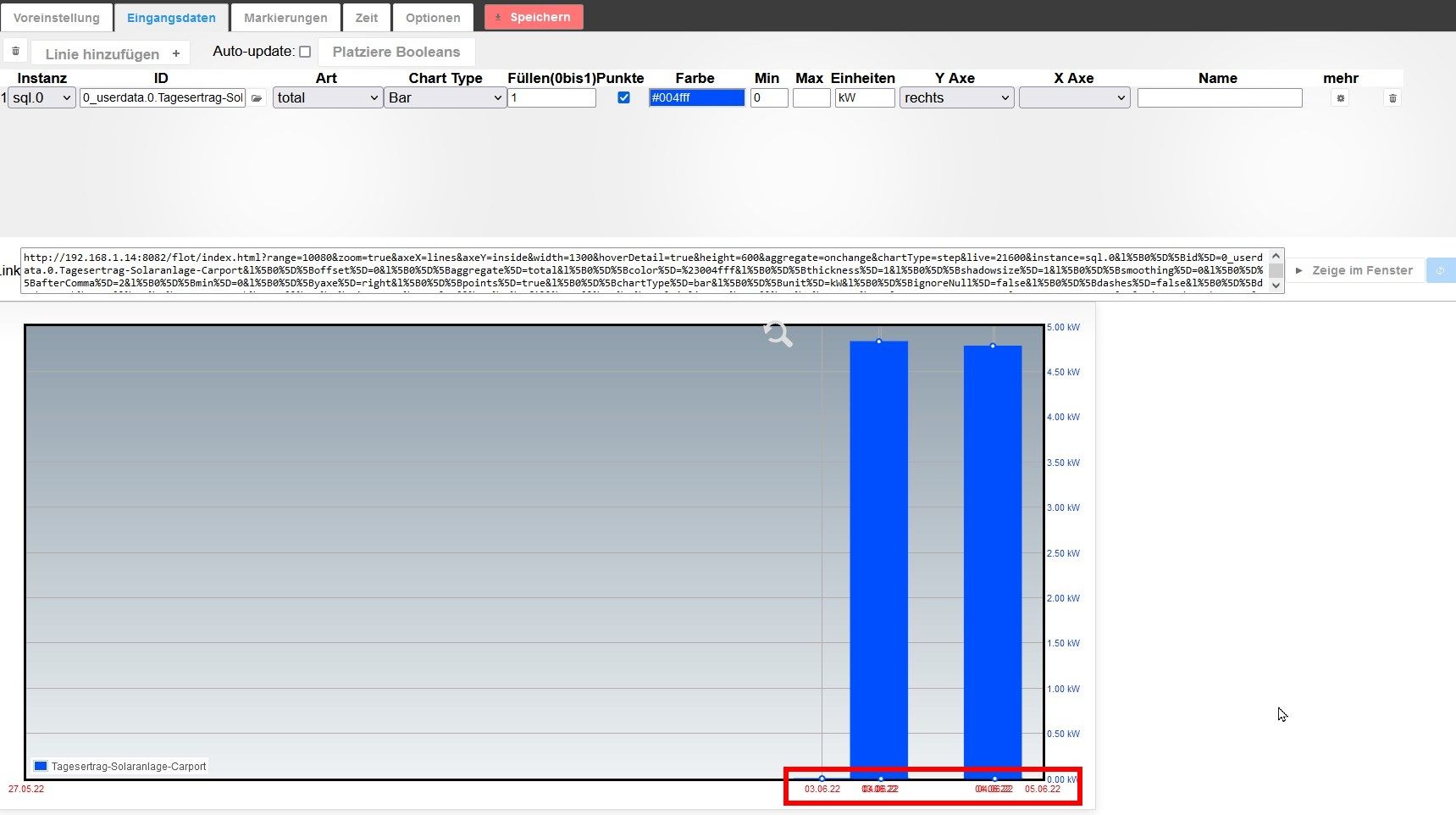Click the 2.50 kW axis label
Screen dimensions: 1456x815
click(x=1064, y=553)
